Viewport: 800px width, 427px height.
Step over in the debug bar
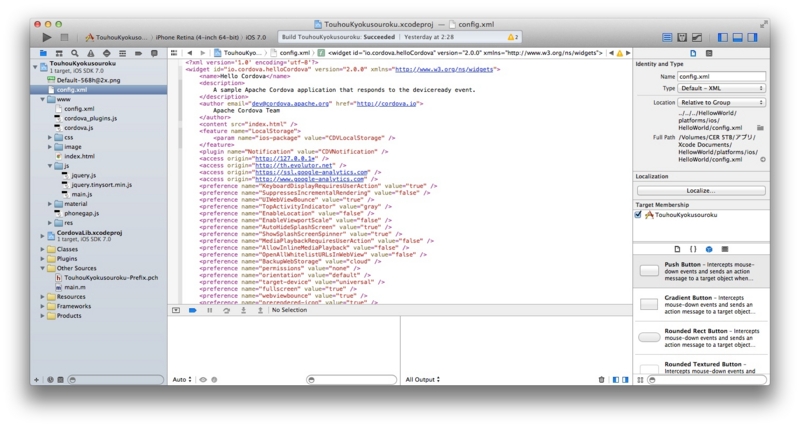coord(226,310)
